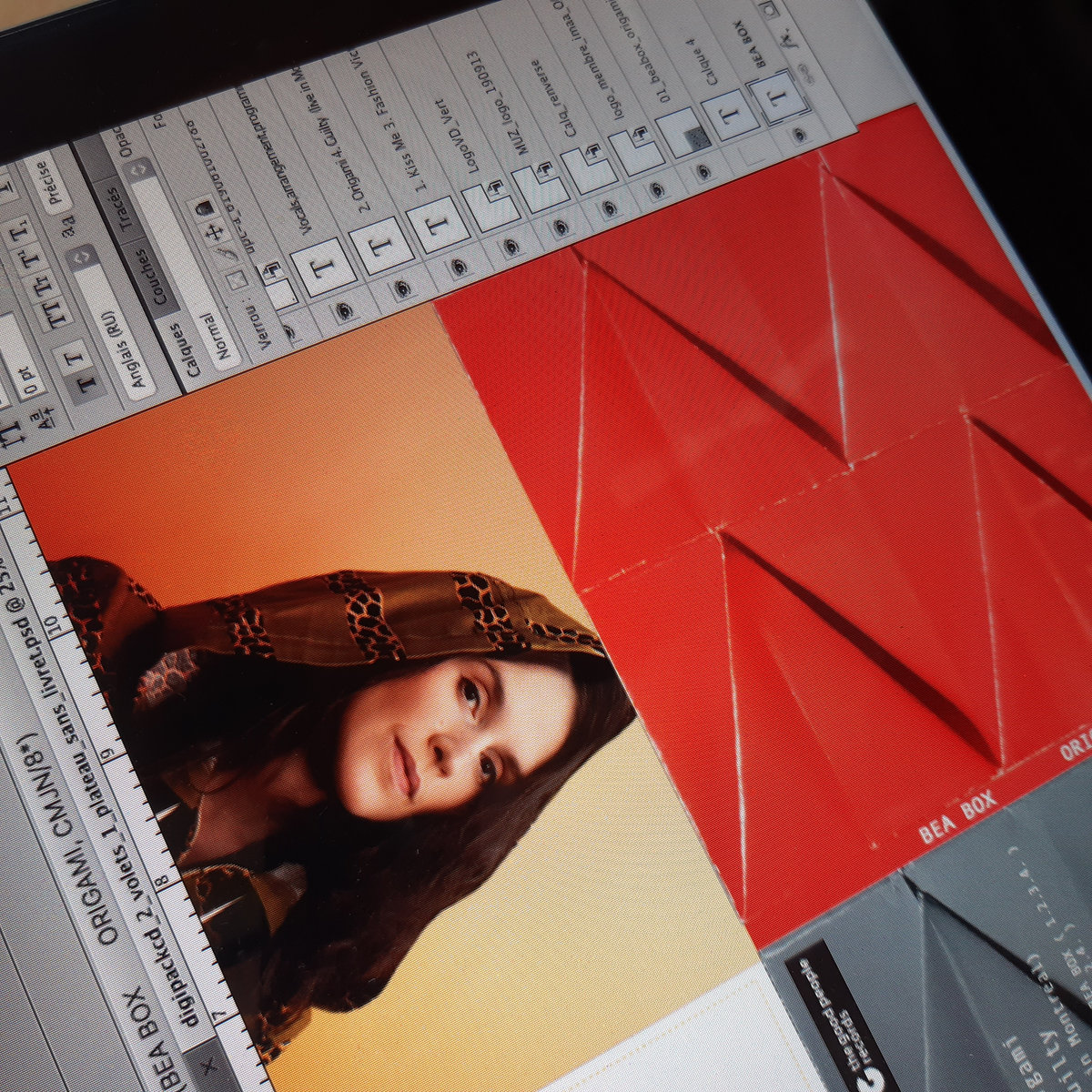Select the 1. Kiss Me text layer thumbnail
Viewport: 1092px width, 1092px height.
click(436, 225)
